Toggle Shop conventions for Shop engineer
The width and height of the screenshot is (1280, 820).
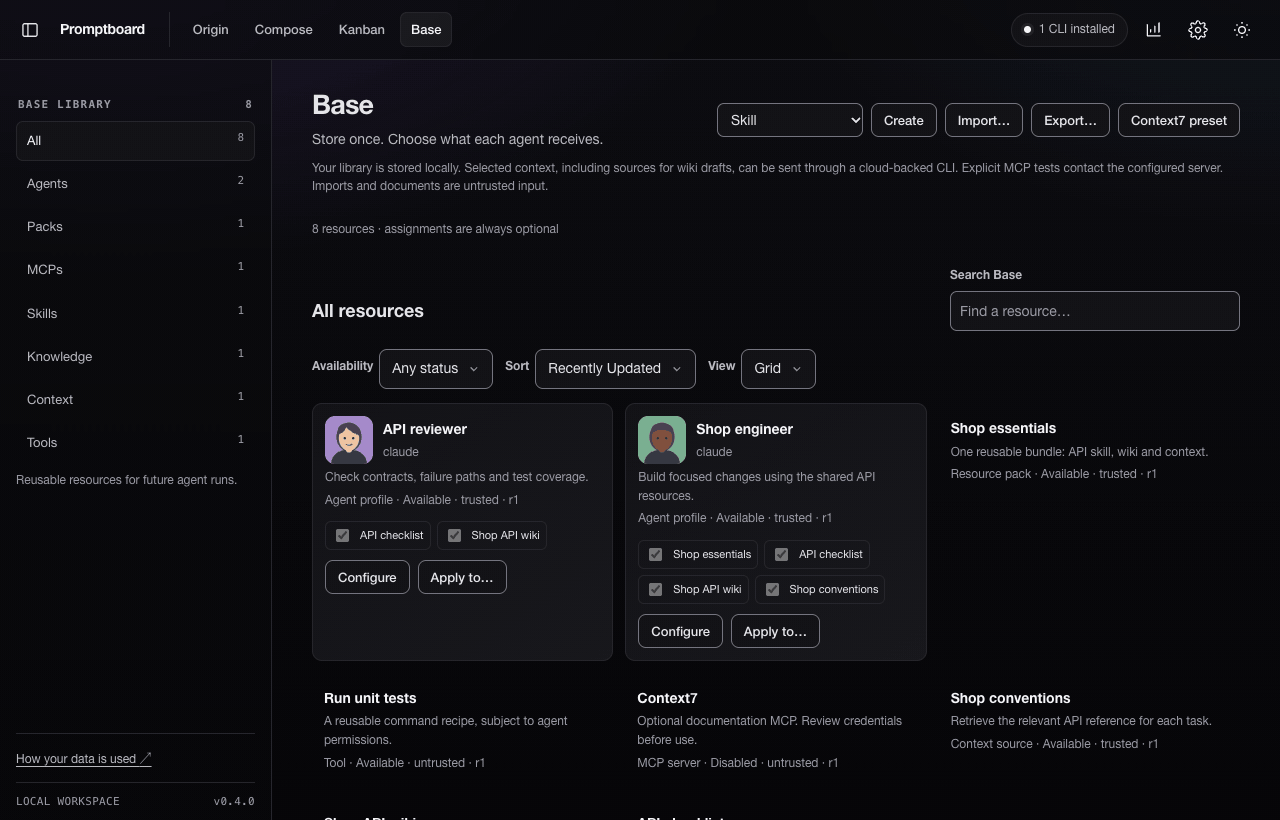[x=773, y=590]
